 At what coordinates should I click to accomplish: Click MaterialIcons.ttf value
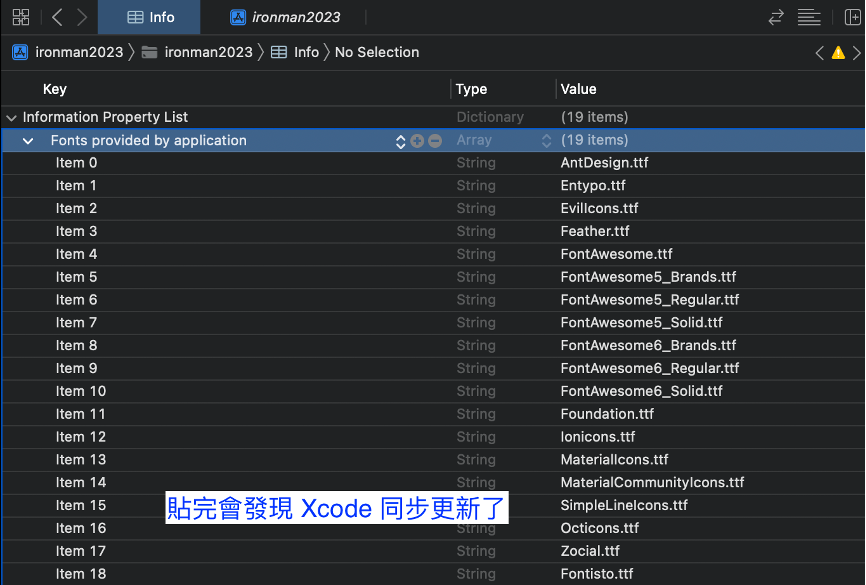pyautogui.click(x=614, y=460)
